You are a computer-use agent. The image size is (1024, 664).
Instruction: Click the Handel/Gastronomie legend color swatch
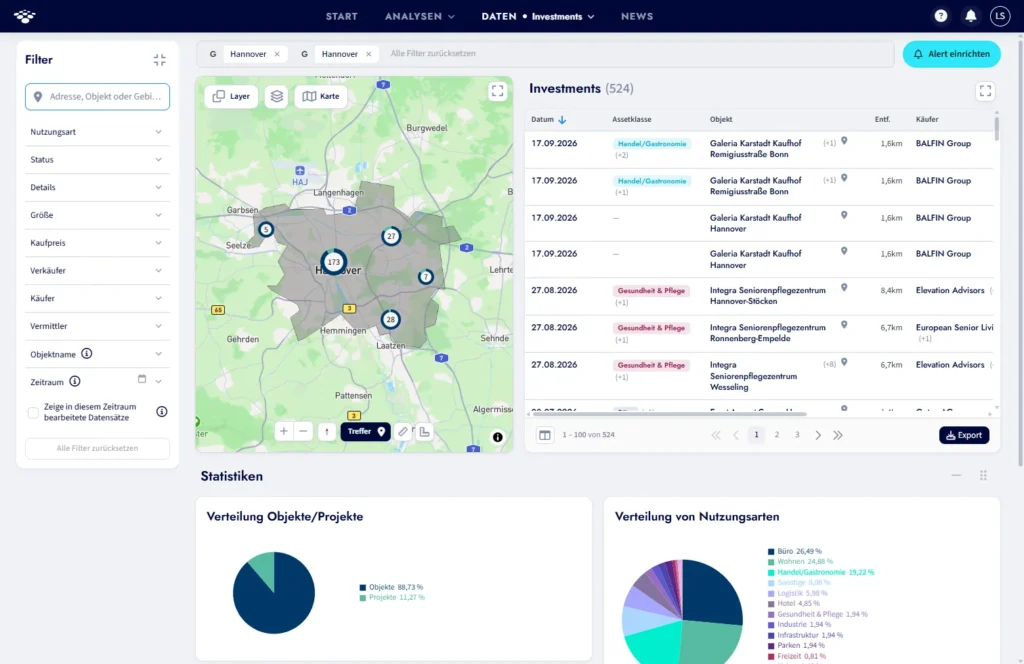coord(771,573)
